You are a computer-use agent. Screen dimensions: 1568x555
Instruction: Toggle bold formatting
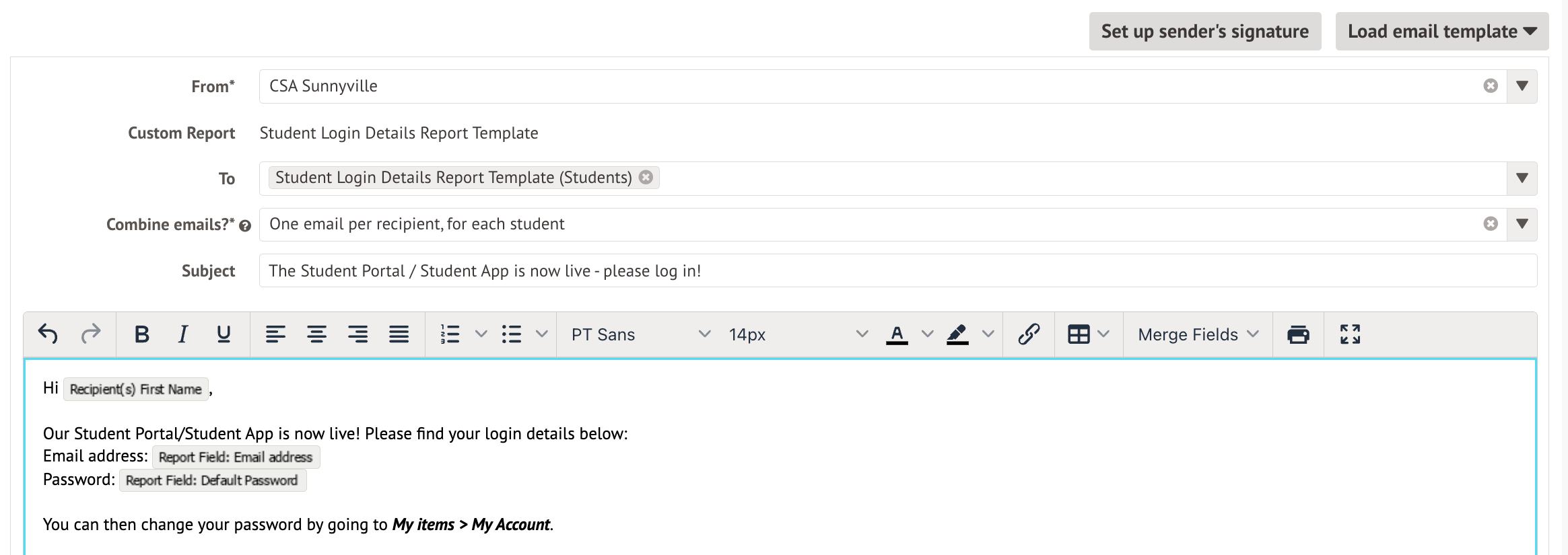141,334
